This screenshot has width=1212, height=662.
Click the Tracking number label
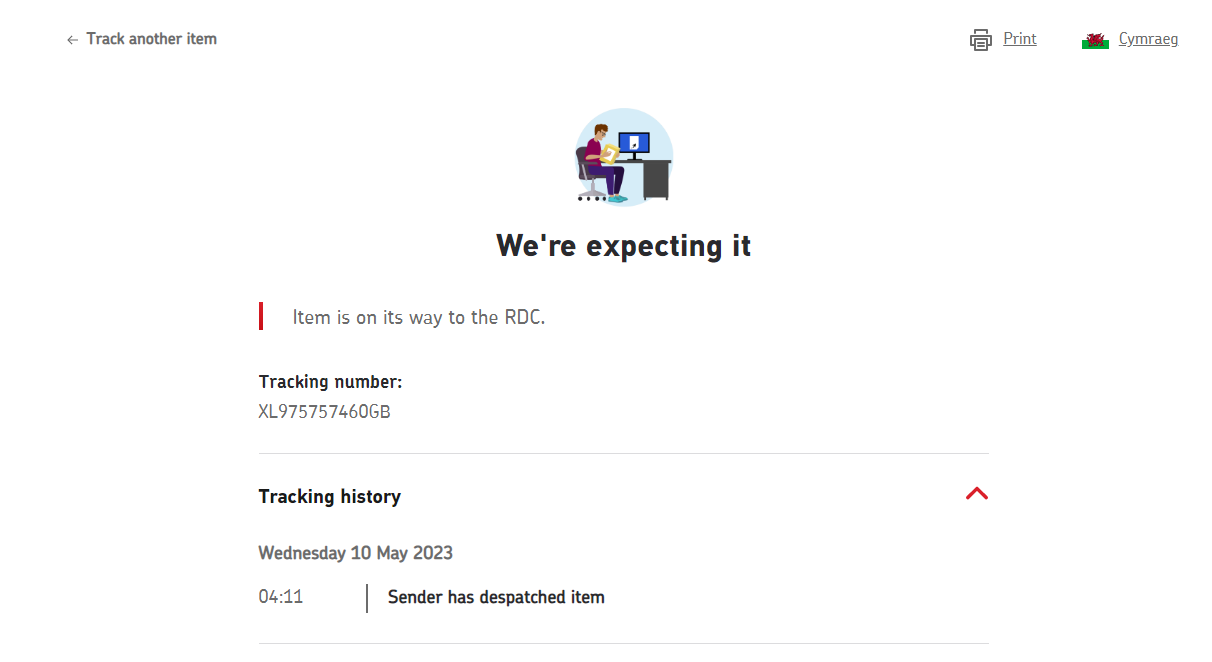tap(330, 382)
